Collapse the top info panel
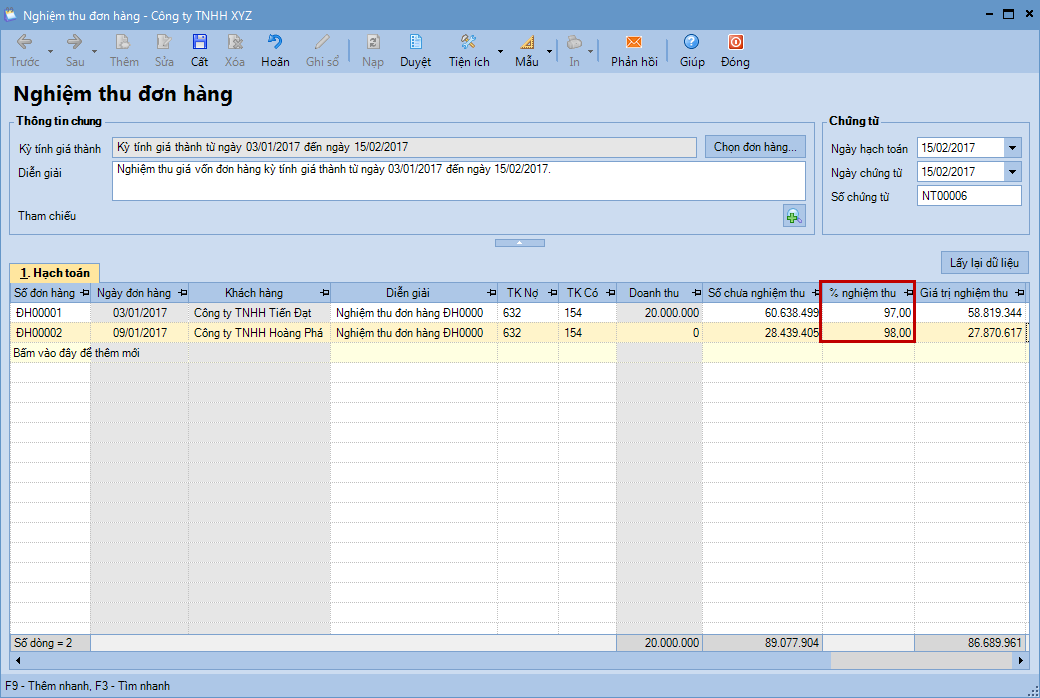The width and height of the screenshot is (1040, 698). coord(520,243)
